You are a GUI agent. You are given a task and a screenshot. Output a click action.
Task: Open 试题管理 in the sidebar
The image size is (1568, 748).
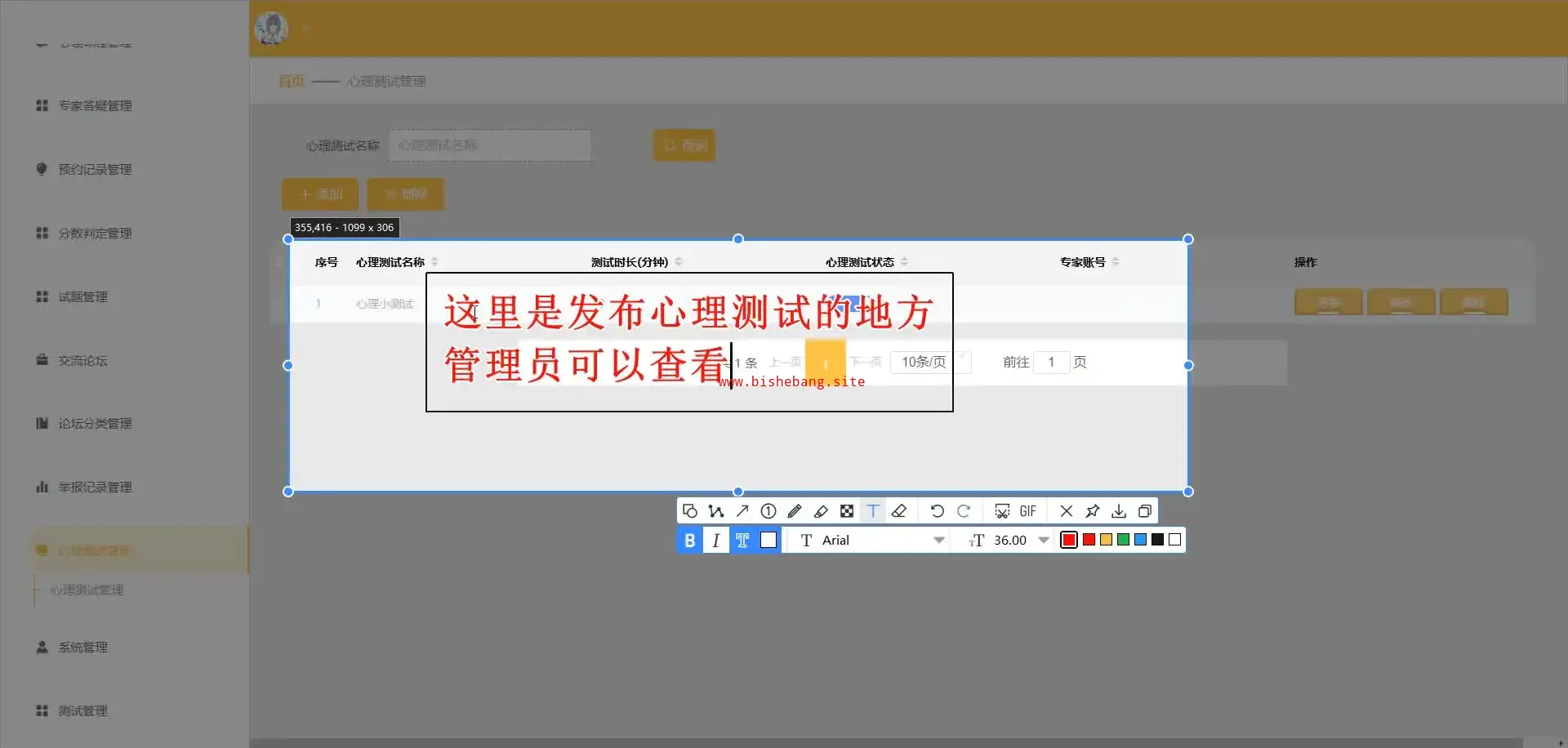click(x=83, y=296)
